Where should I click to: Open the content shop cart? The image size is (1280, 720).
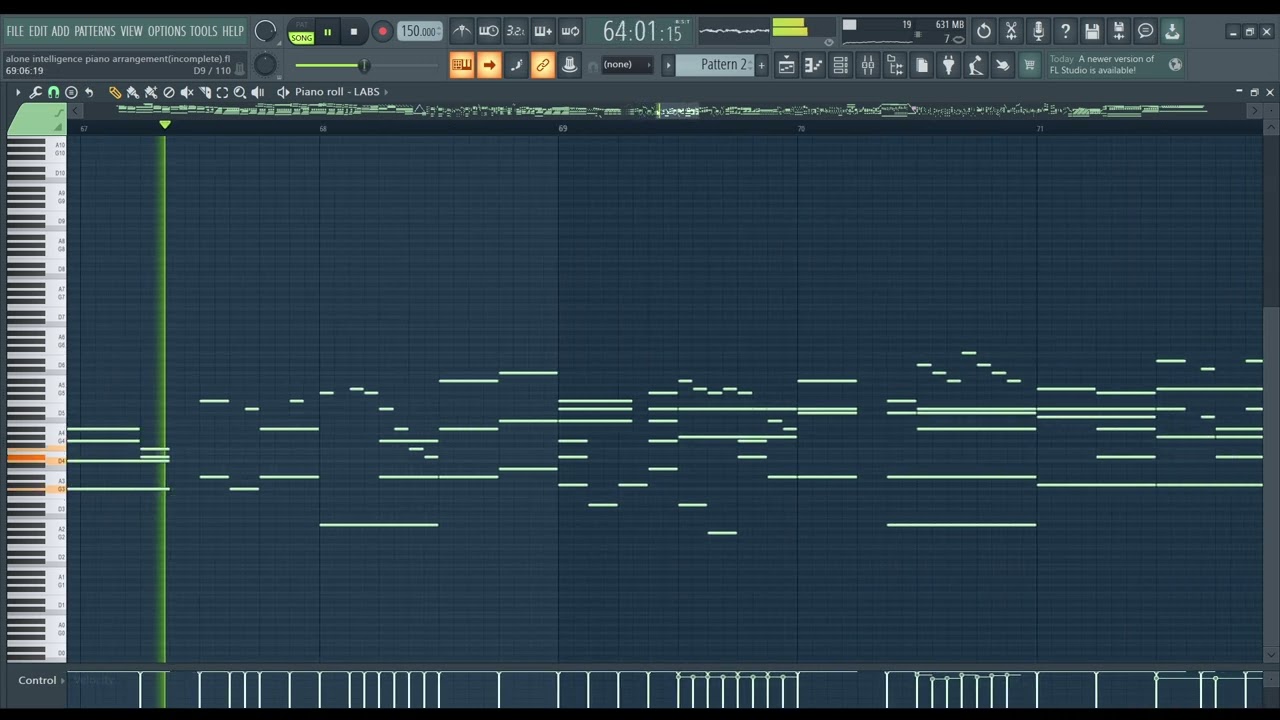pyautogui.click(x=1030, y=65)
